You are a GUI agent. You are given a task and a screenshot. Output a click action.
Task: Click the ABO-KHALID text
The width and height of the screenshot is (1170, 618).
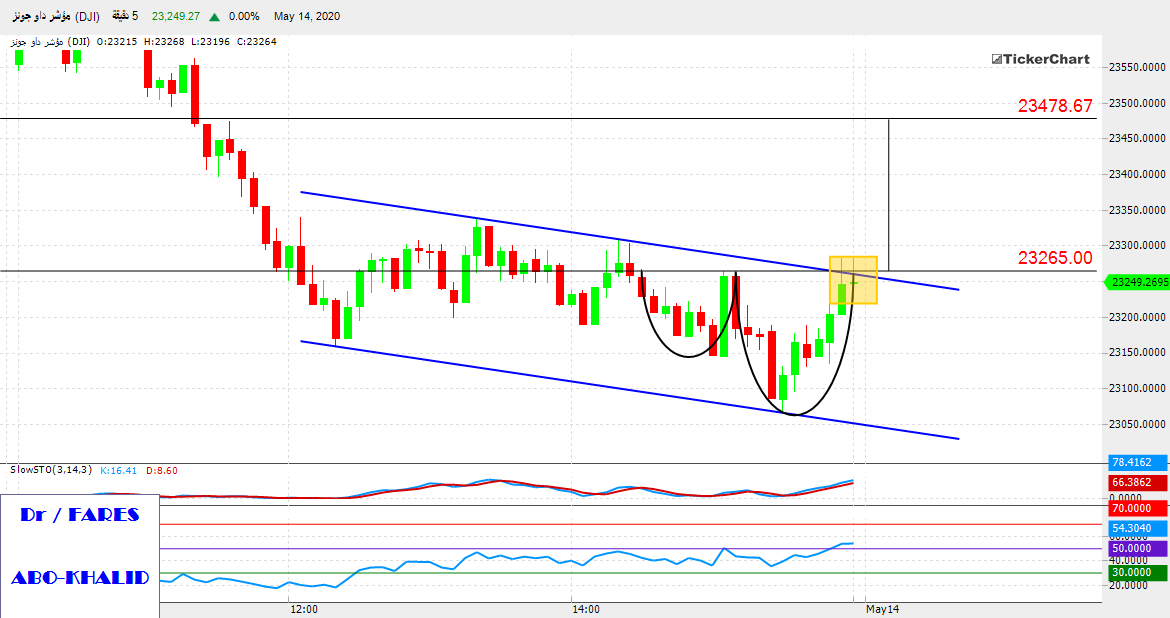[x=80, y=578]
